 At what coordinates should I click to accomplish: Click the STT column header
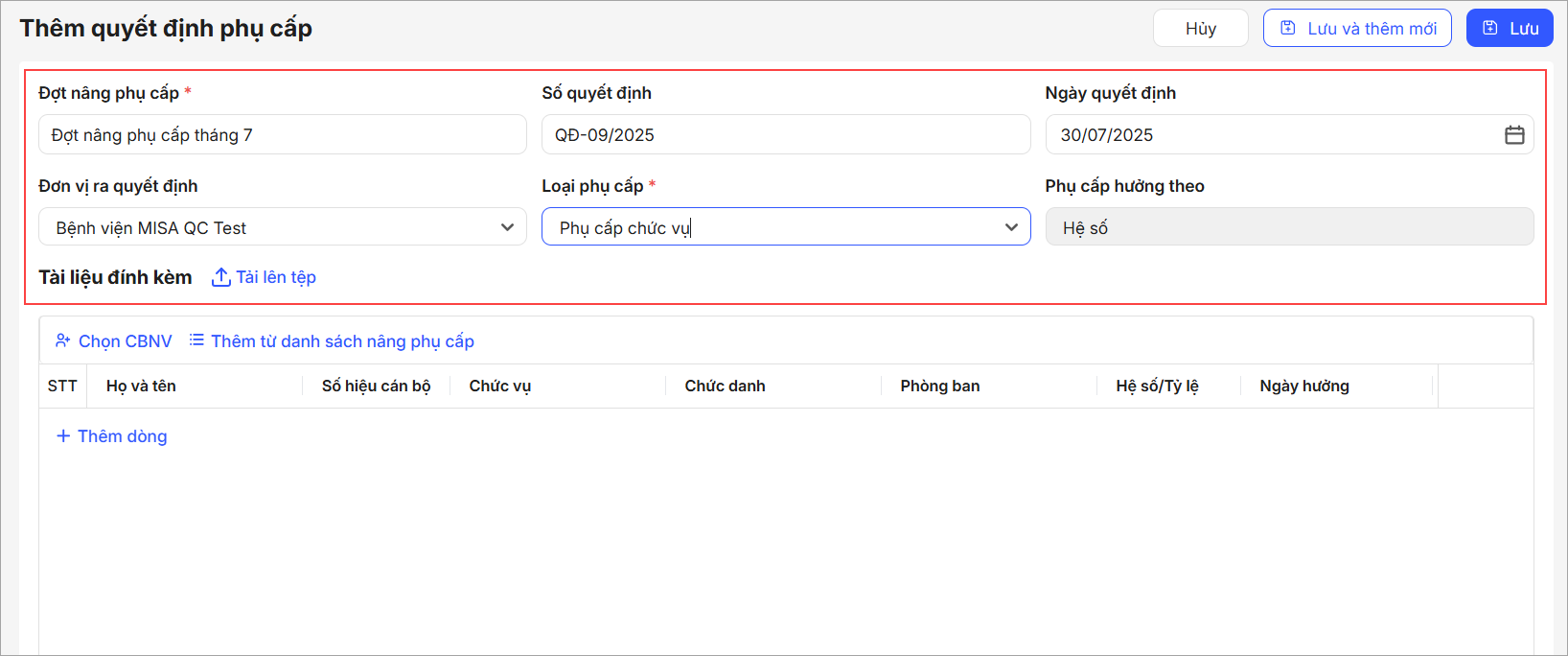pos(62,386)
